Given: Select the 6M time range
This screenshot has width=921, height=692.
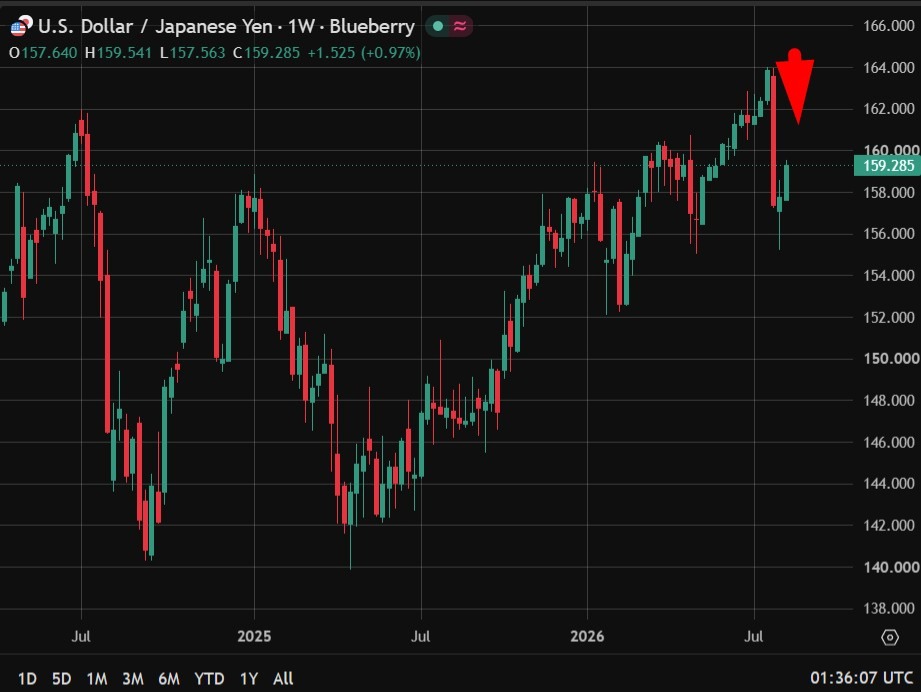Looking at the screenshot, I should [169, 678].
